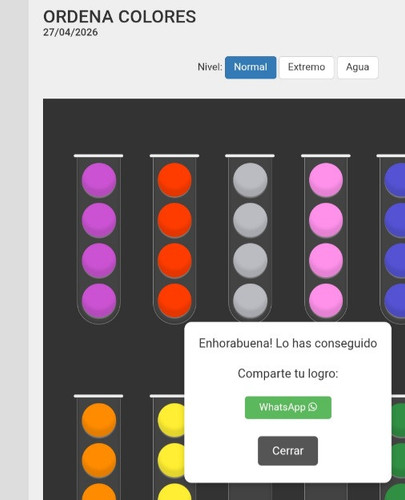
Task: Select the yellow balls tube
Action: pos(167,447)
